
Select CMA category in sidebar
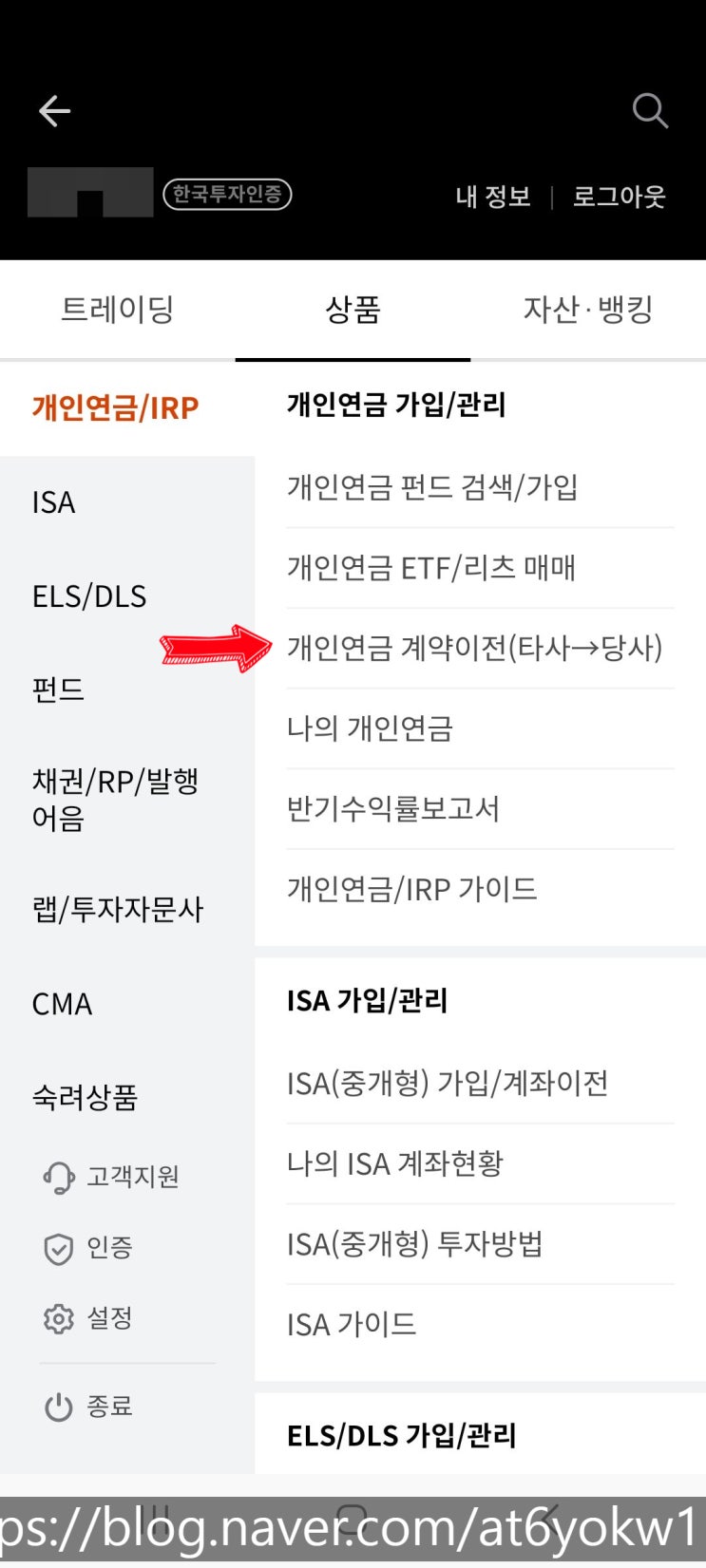63,1004
